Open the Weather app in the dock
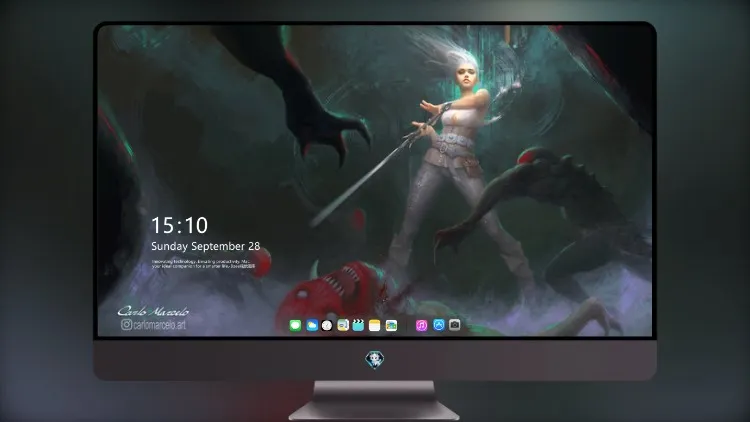 tap(312, 325)
